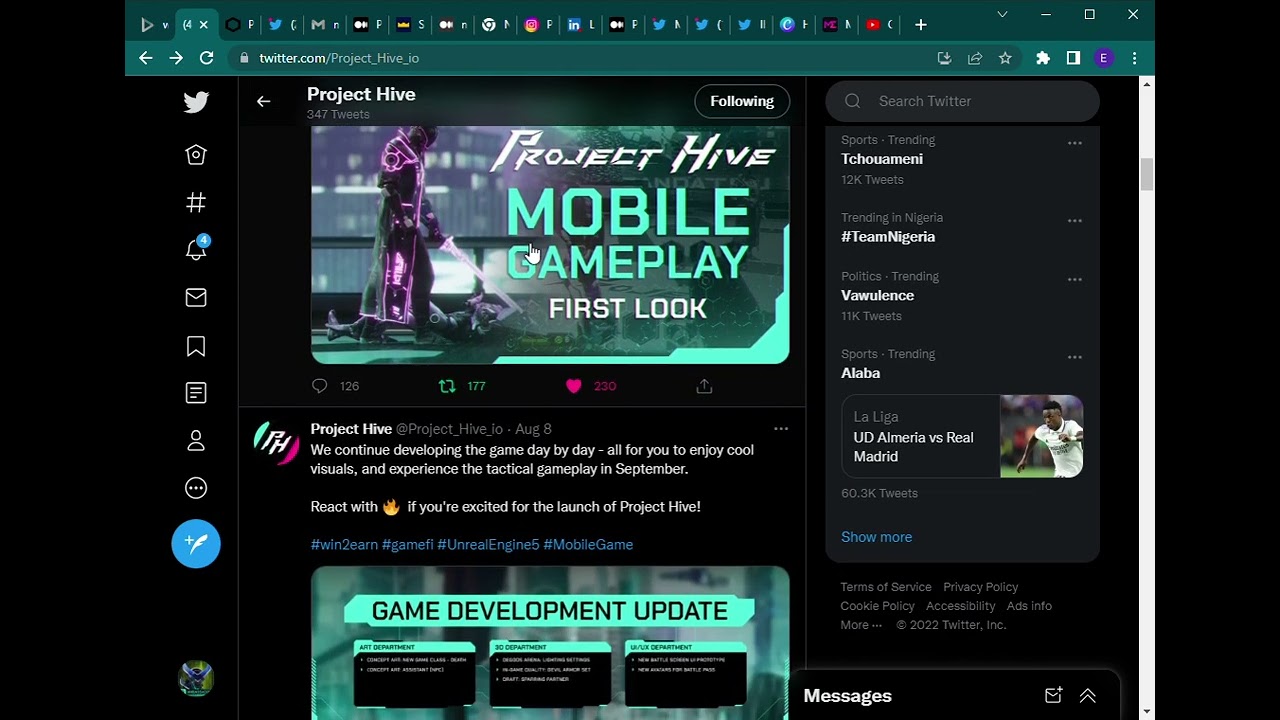Compose a new tweet with the feather button
This screenshot has height=720, width=1280.
196,544
